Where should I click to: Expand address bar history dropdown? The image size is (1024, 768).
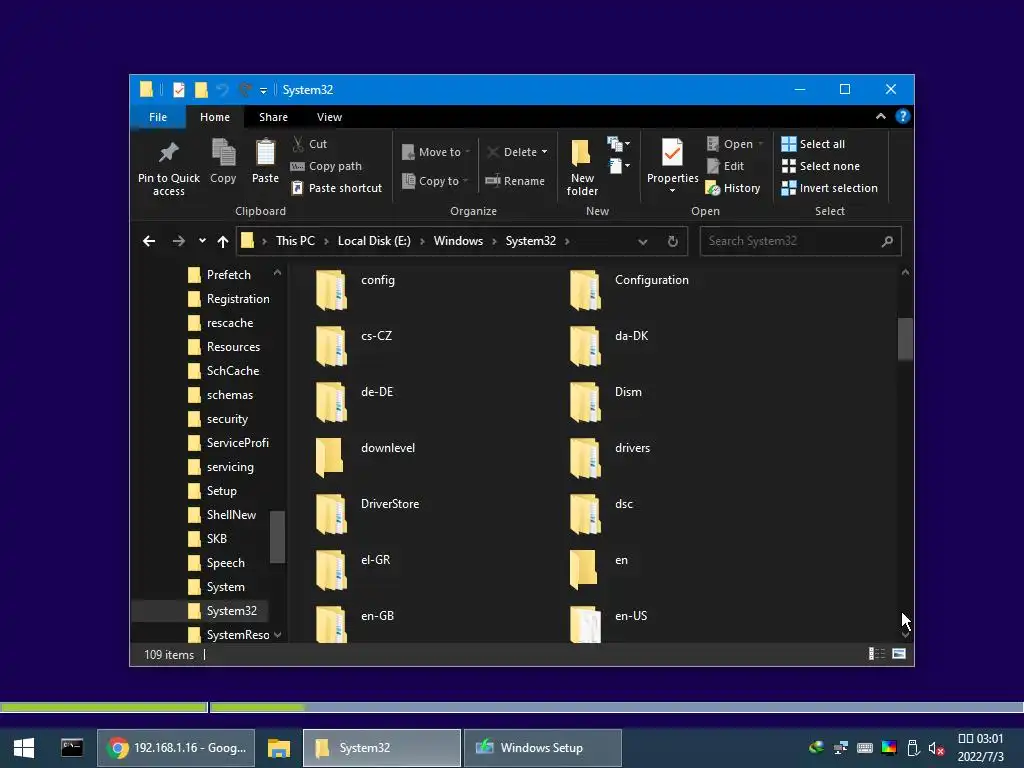point(643,242)
